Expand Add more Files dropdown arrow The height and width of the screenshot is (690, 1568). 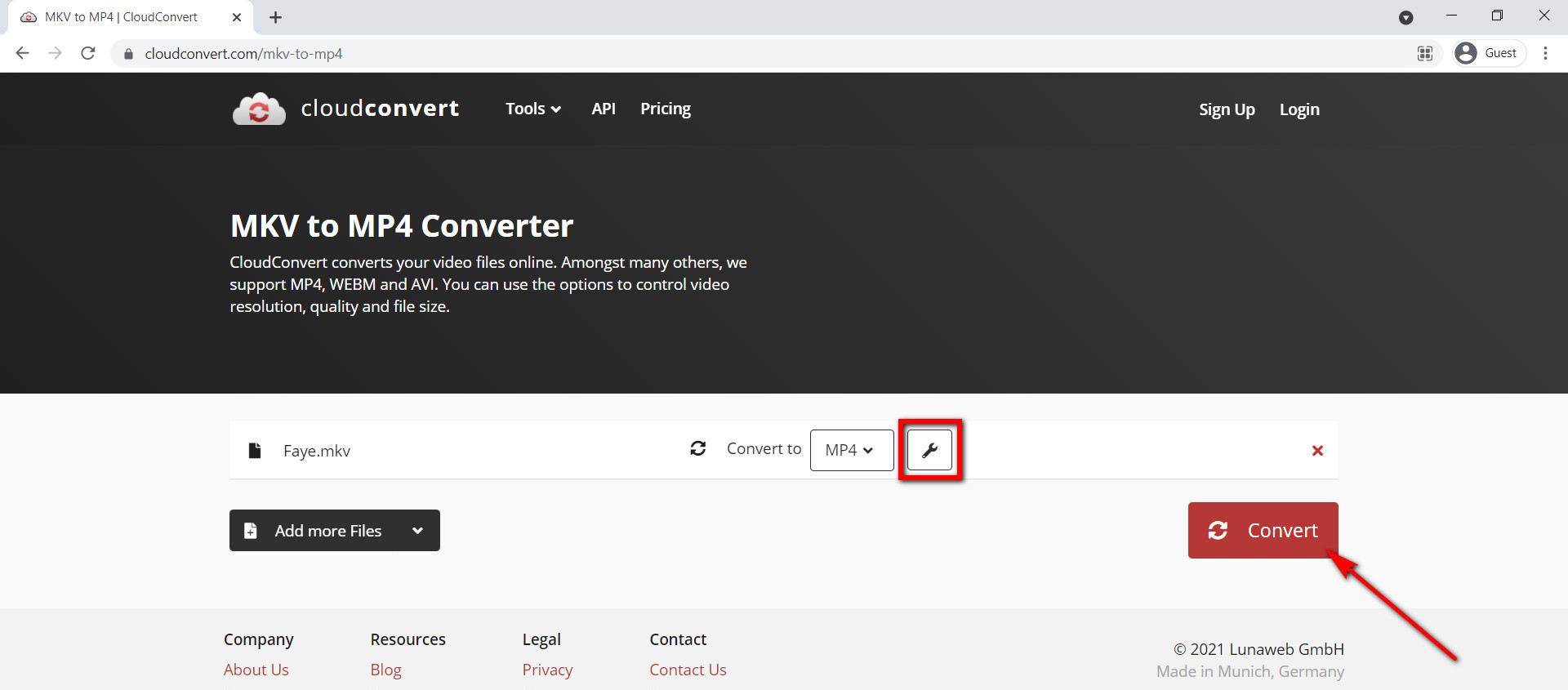(418, 531)
